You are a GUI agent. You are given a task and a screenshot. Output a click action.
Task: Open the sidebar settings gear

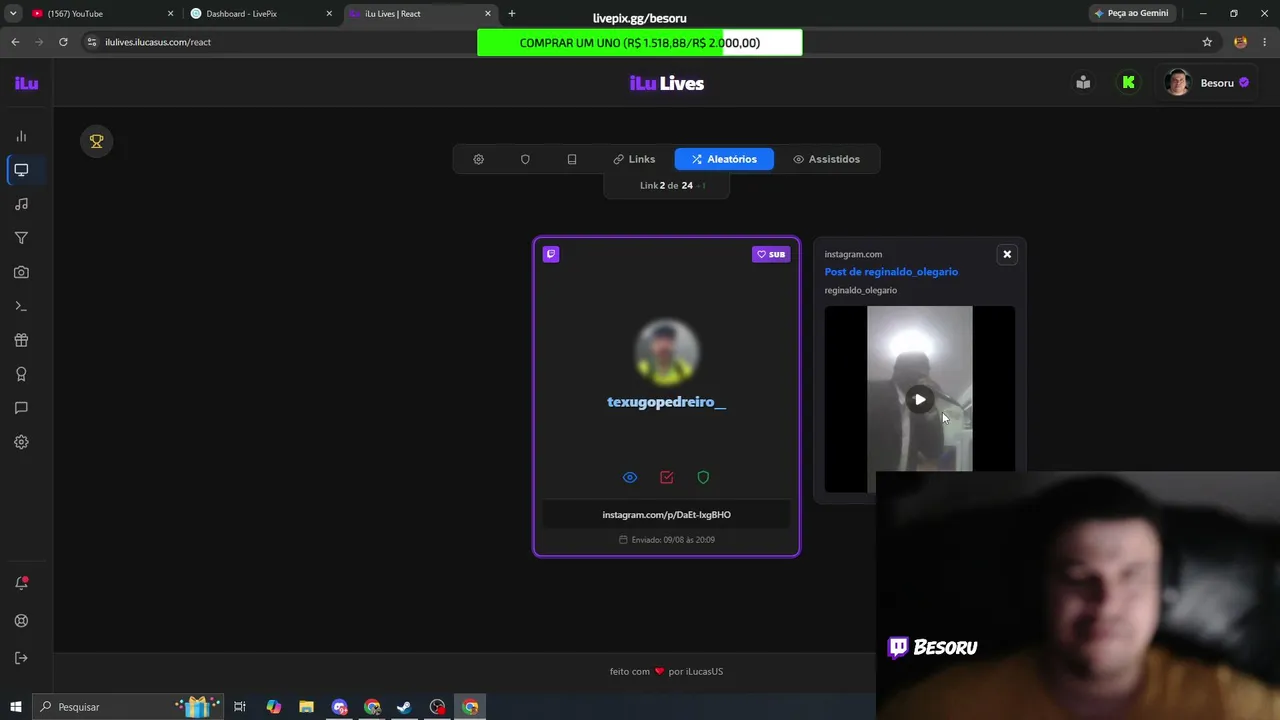tap(21, 442)
